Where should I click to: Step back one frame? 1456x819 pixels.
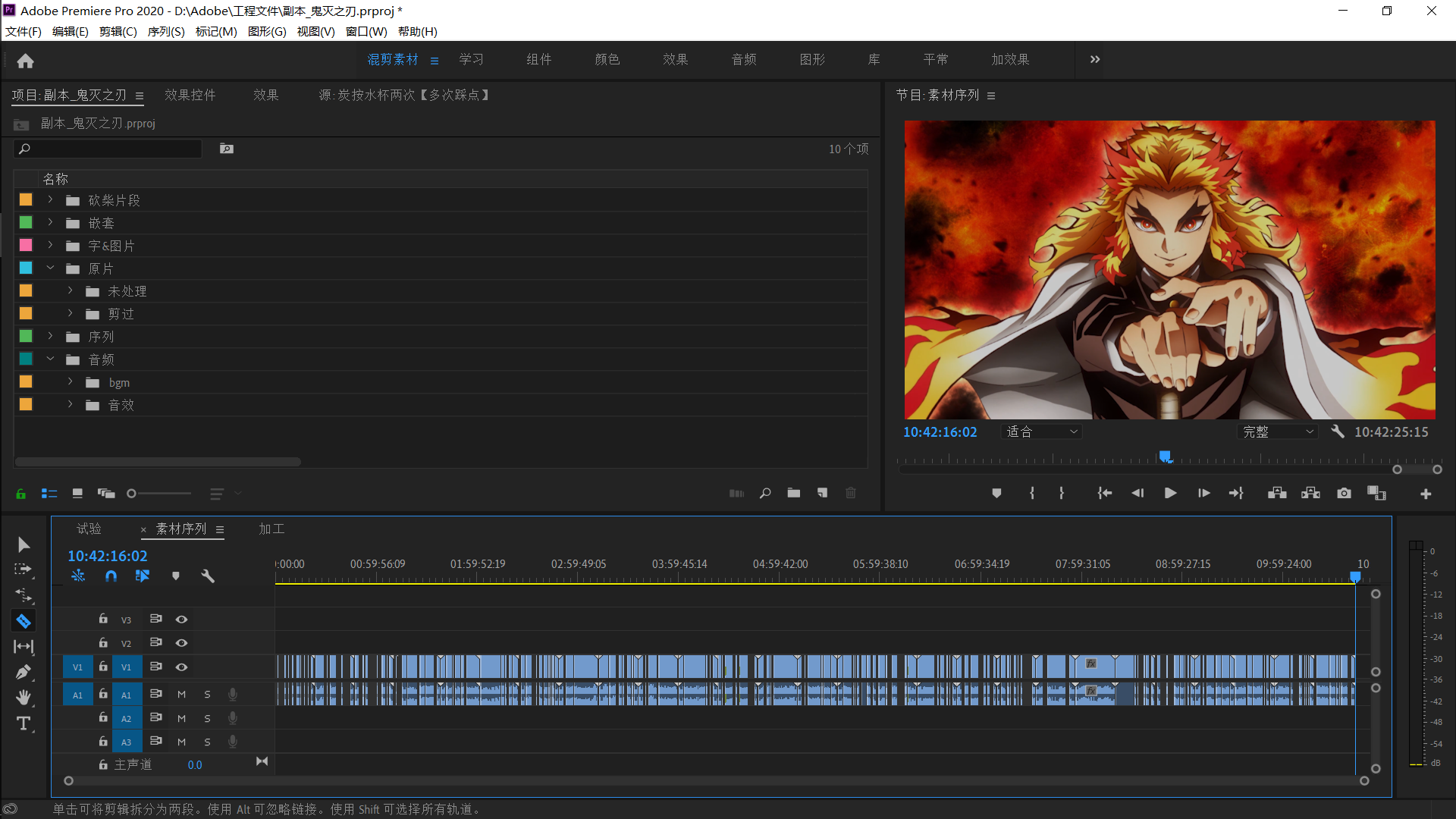click(1137, 494)
